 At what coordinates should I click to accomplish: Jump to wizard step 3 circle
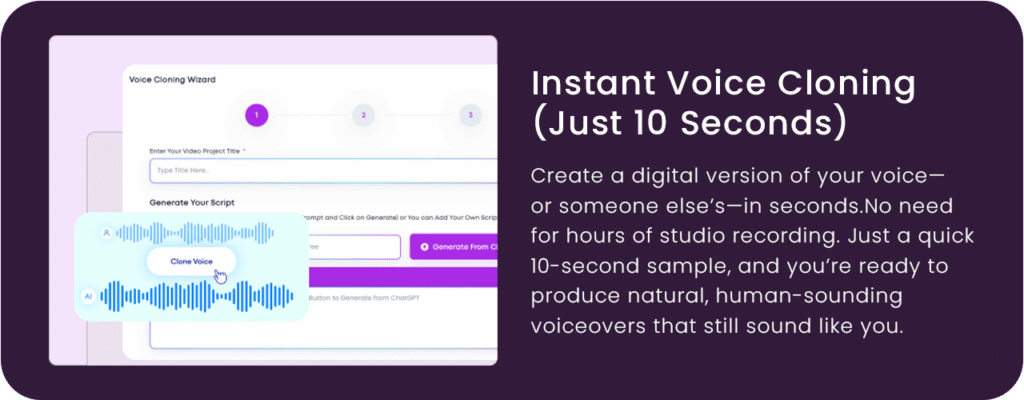(470, 116)
